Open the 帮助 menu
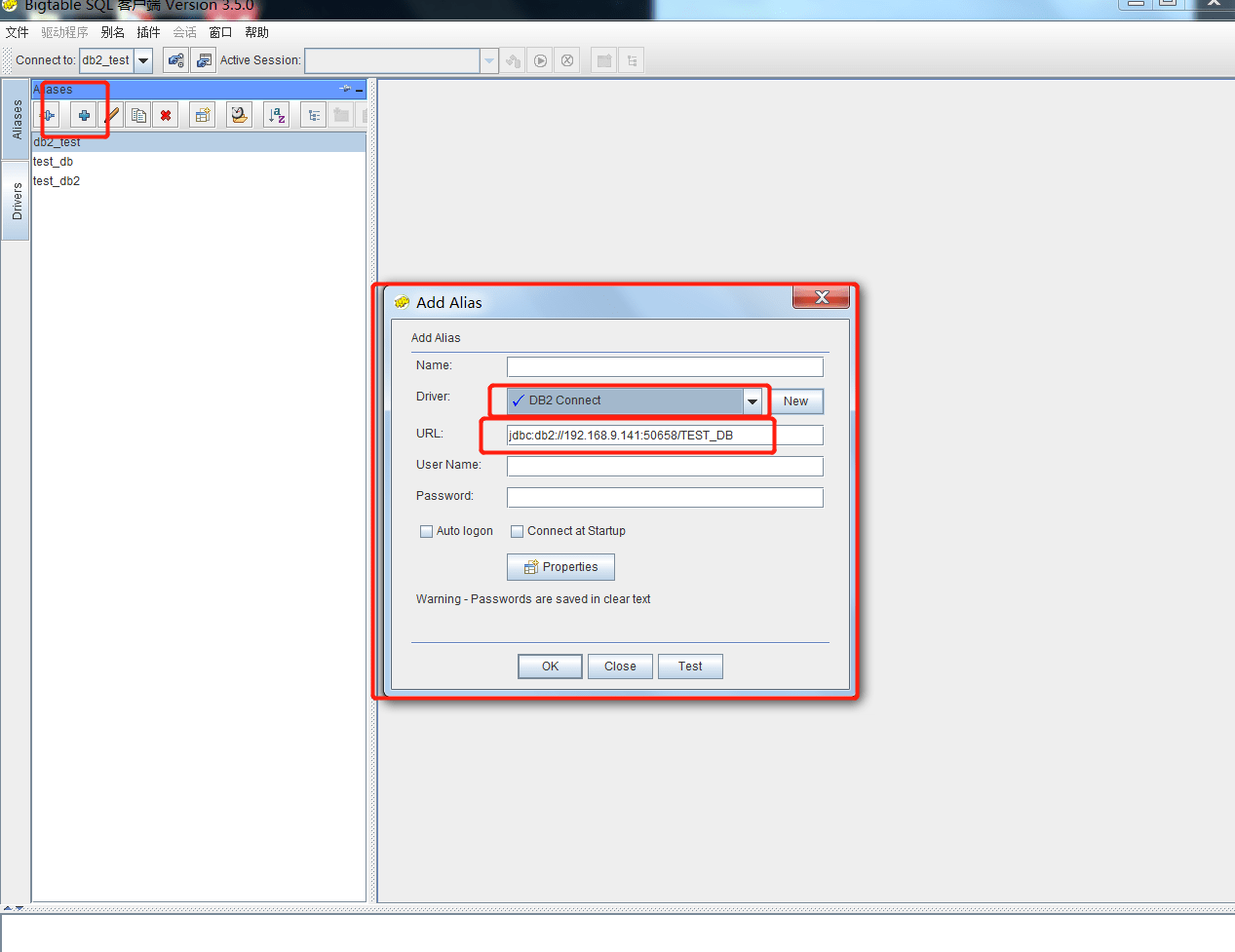 click(x=256, y=32)
